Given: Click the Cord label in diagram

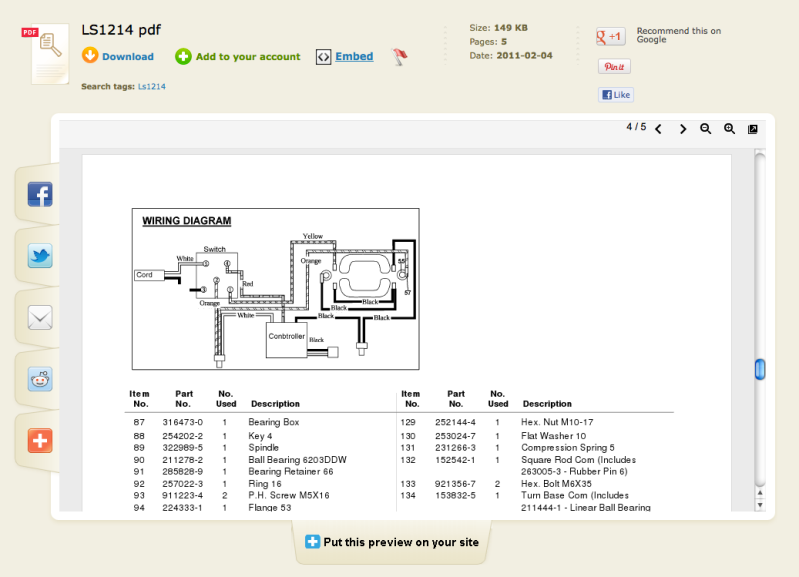Looking at the screenshot, I should [x=144, y=275].
